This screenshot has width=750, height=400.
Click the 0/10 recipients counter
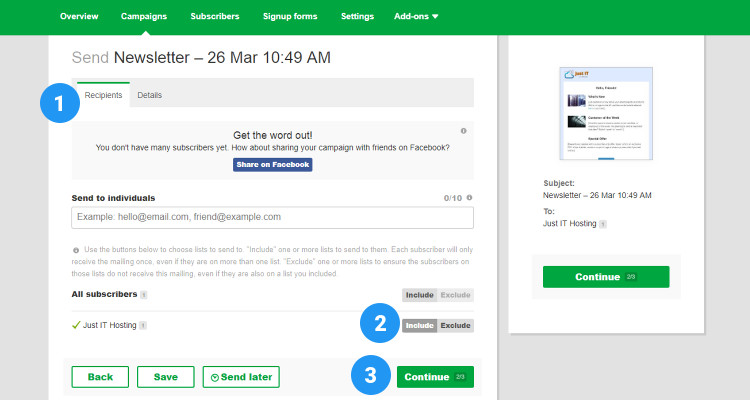[452, 198]
